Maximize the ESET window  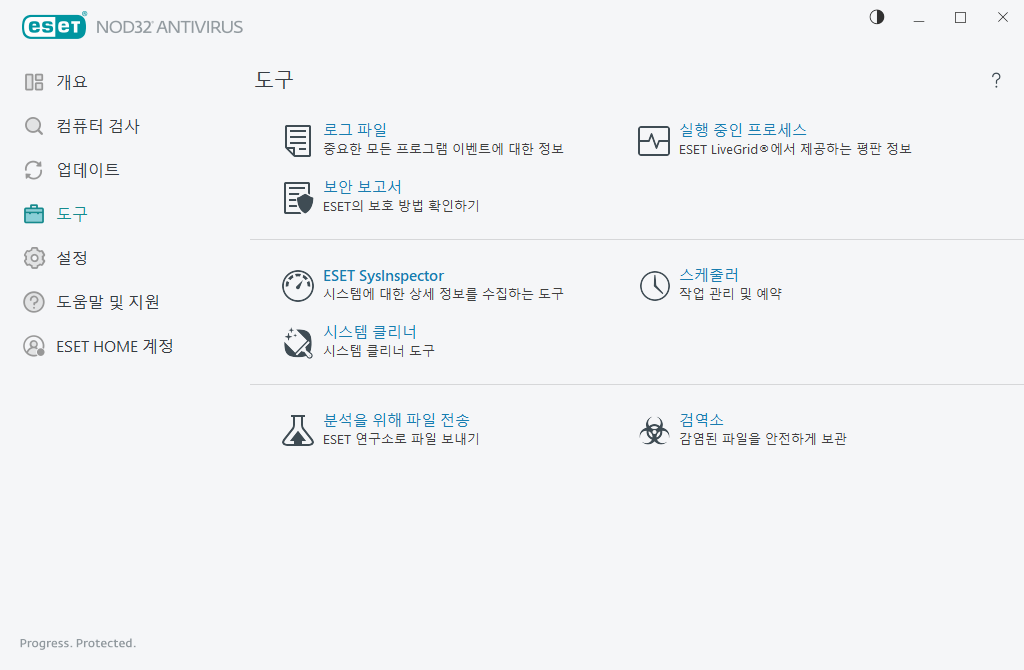pos(961,18)
